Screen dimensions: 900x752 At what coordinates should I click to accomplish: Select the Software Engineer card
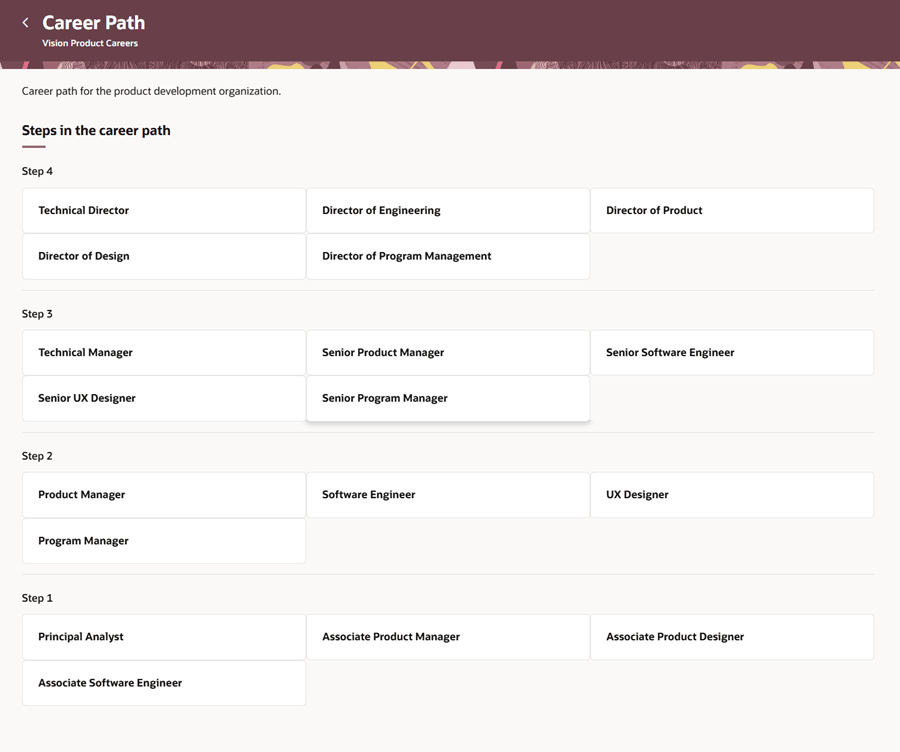click(x=447, y=494)
